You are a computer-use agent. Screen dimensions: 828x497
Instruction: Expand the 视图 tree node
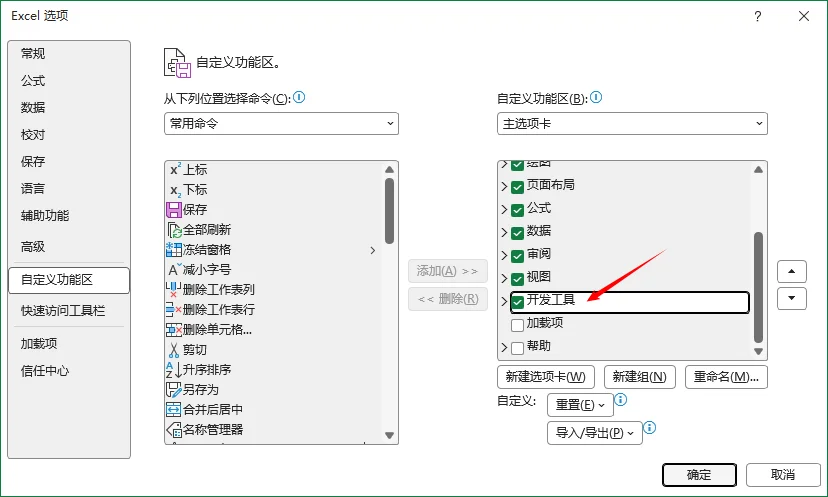pyautogui.click(x=504, y=278)
